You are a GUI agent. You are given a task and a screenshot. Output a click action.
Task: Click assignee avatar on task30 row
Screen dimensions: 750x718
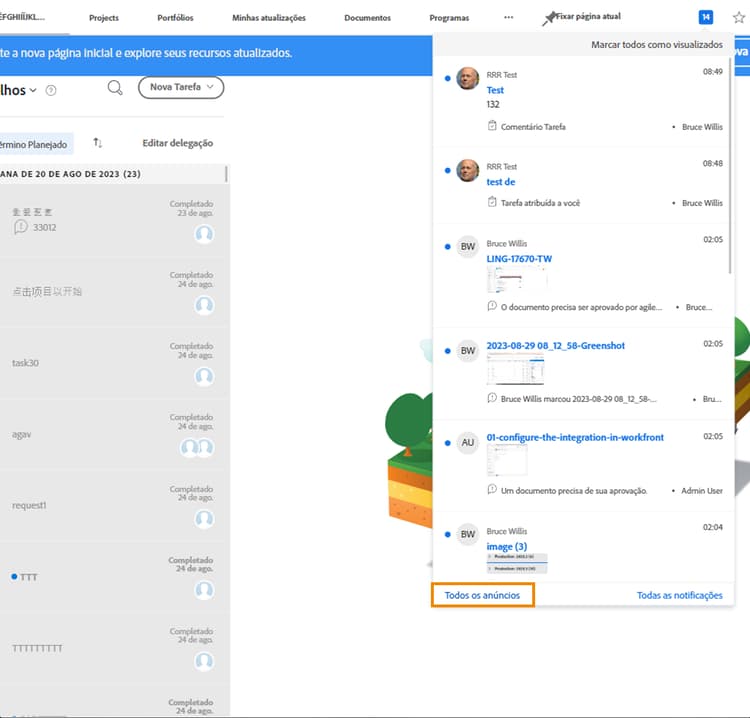click(204, 376)
